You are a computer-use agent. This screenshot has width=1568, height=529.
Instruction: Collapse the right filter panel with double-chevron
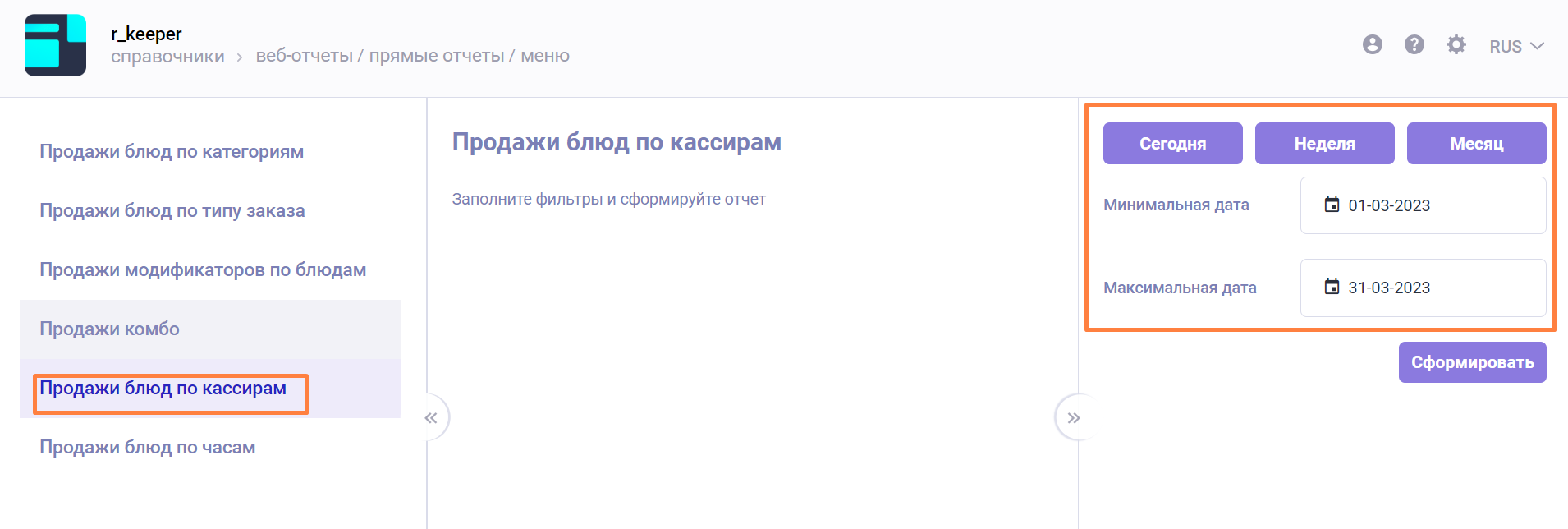coord(1073,418)
